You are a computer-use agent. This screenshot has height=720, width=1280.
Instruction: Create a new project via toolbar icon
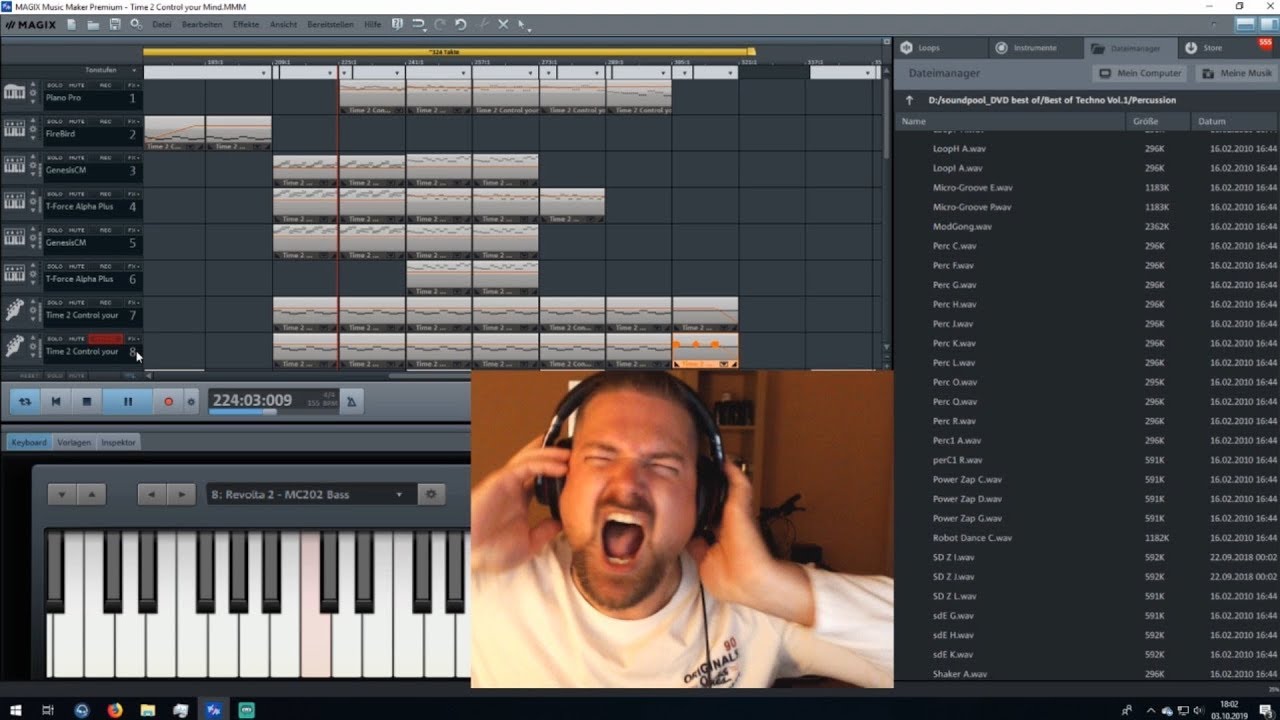(72, 24)
